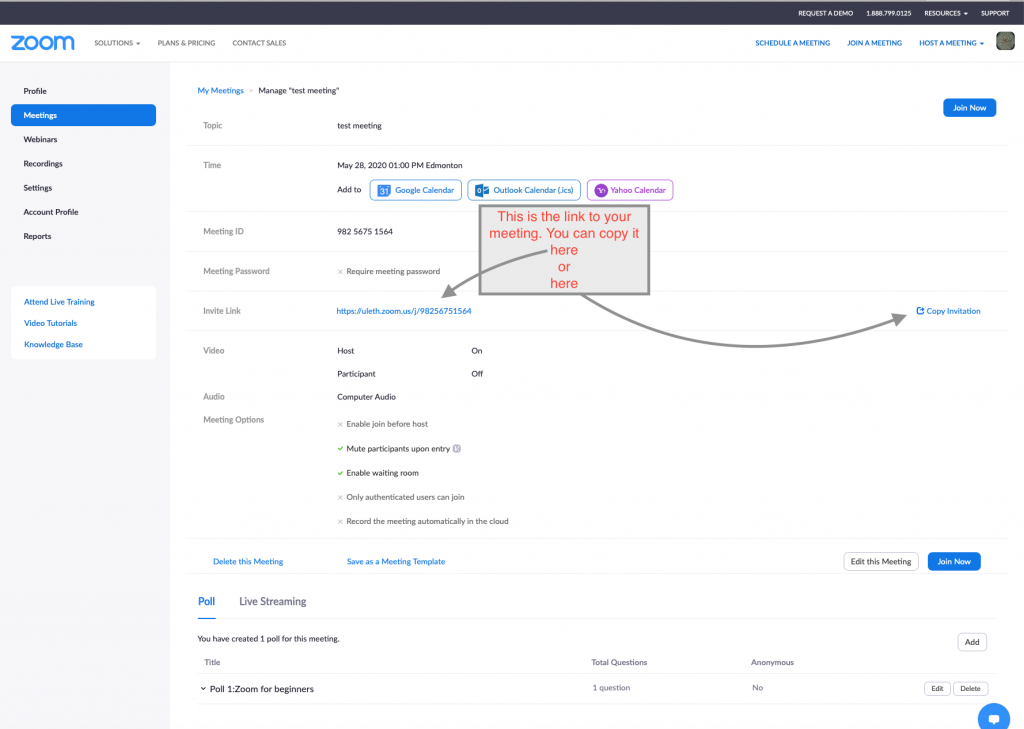1024x729 pixels.
Task: Click the '1 question' cell
Action: (x=611, y=688)
